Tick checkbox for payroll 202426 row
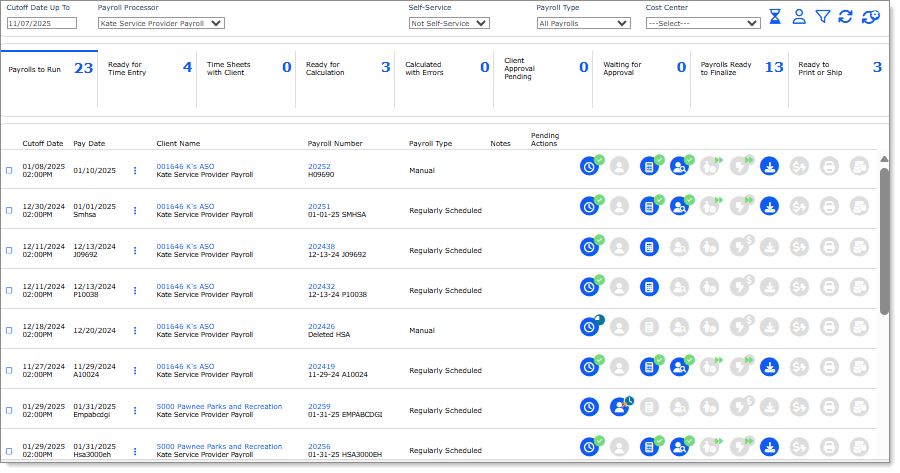The height and width of the screenshot is (473, 900). coord(9,330)
